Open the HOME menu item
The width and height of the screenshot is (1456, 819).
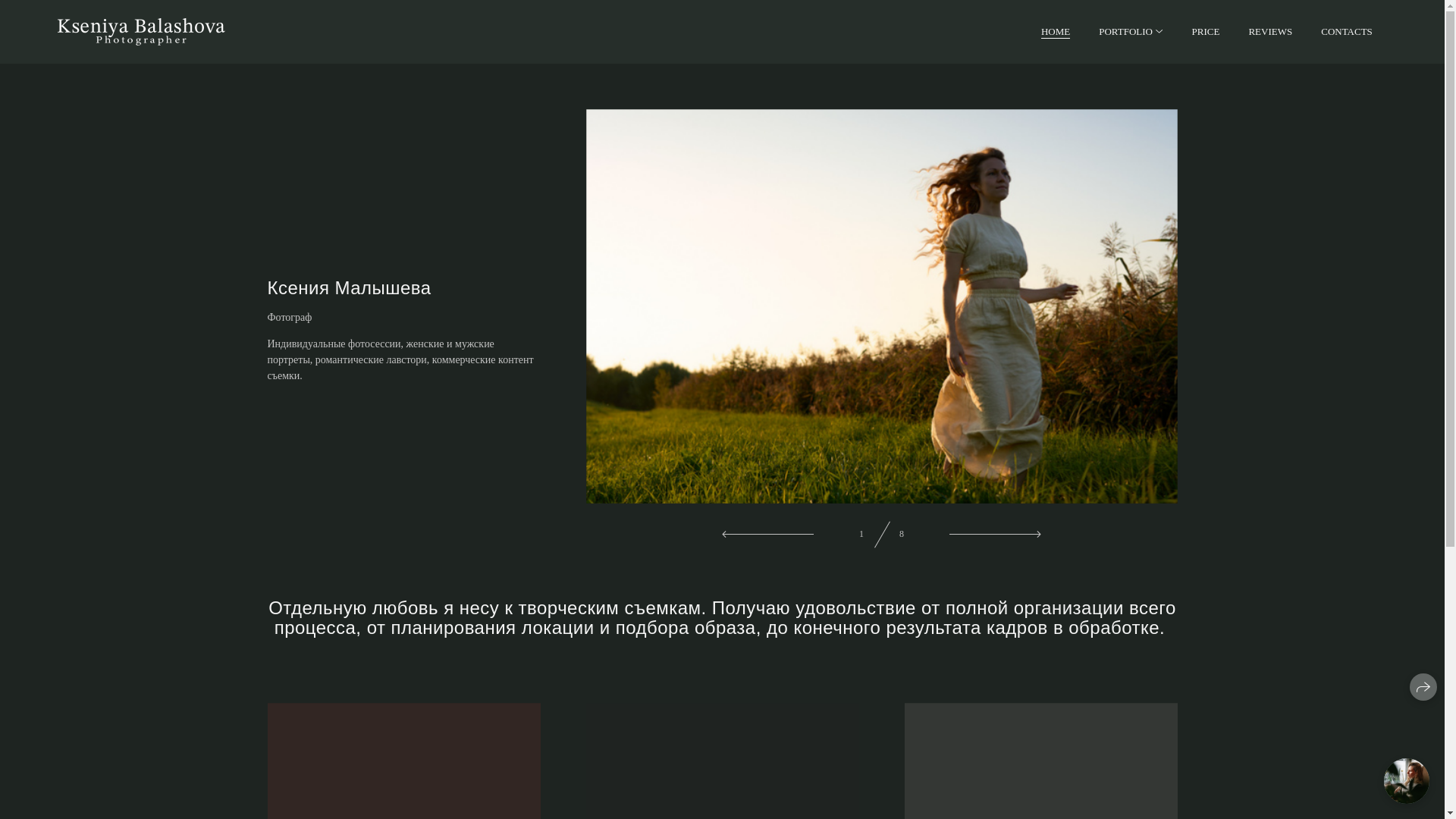pyautogui.click(x=1055, y=32)
